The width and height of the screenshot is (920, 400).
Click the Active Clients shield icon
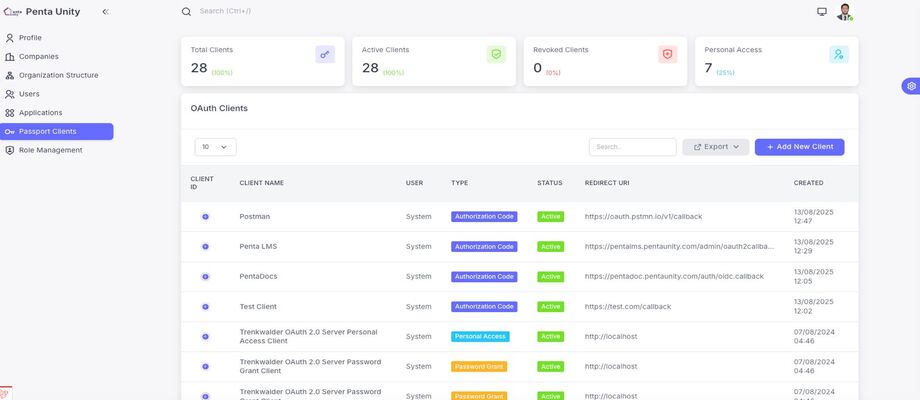(x=497, y=55)
